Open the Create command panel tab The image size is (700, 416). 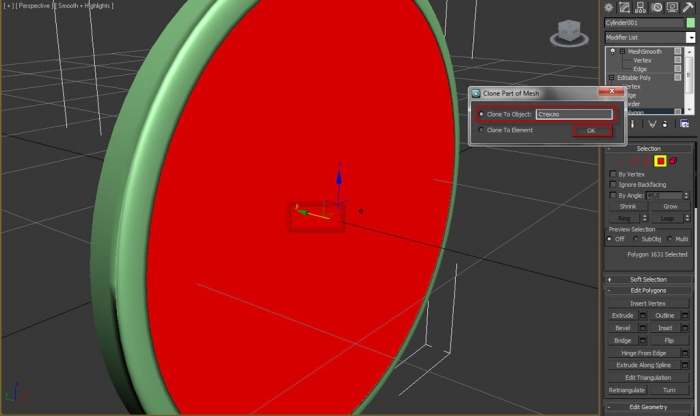pos(608,7)
